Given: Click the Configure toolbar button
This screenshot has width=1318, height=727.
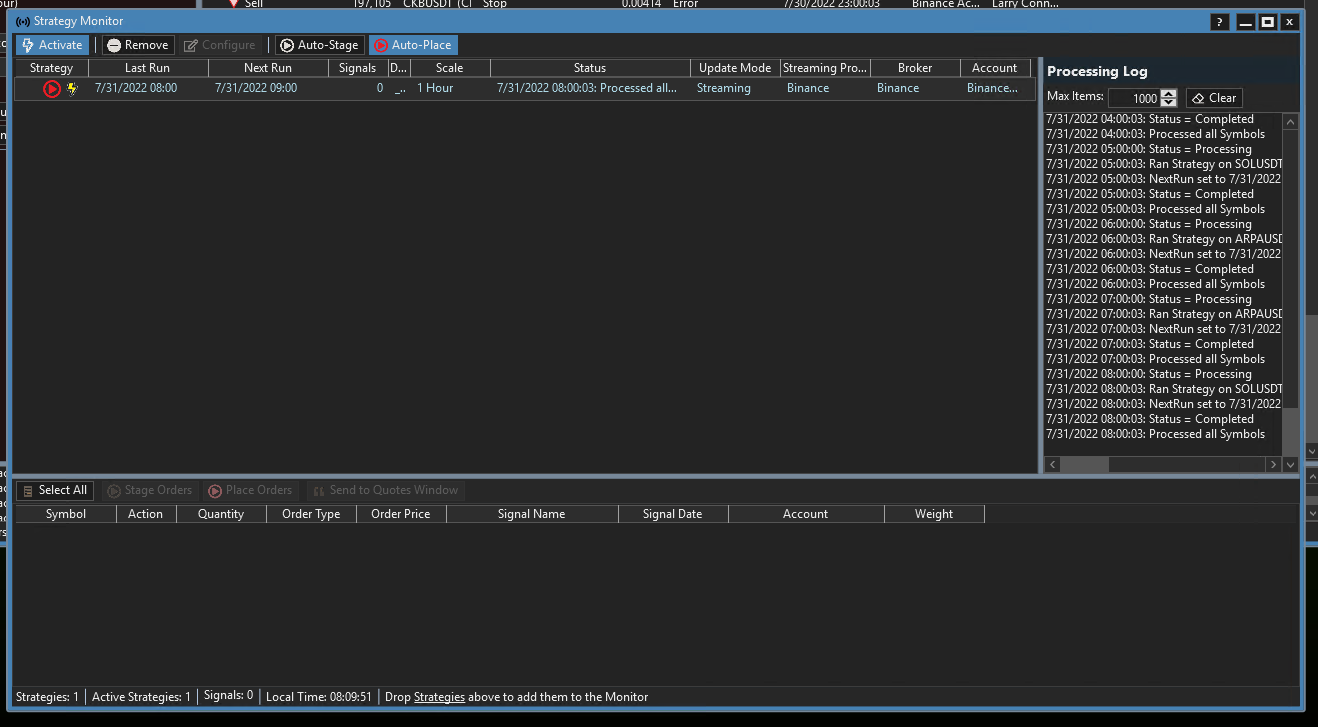Looking at the screenshot, I should [220, 45].
